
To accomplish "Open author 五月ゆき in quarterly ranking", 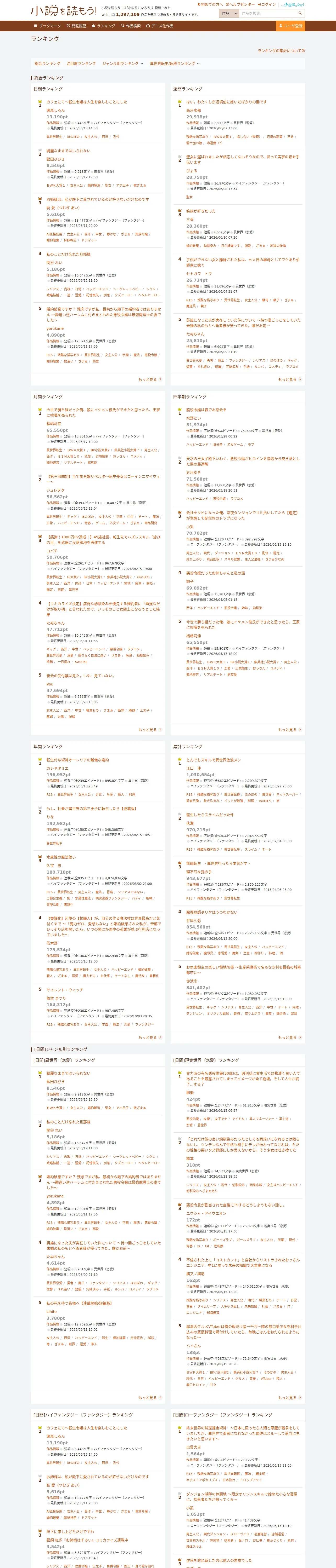I will (193, 472).
